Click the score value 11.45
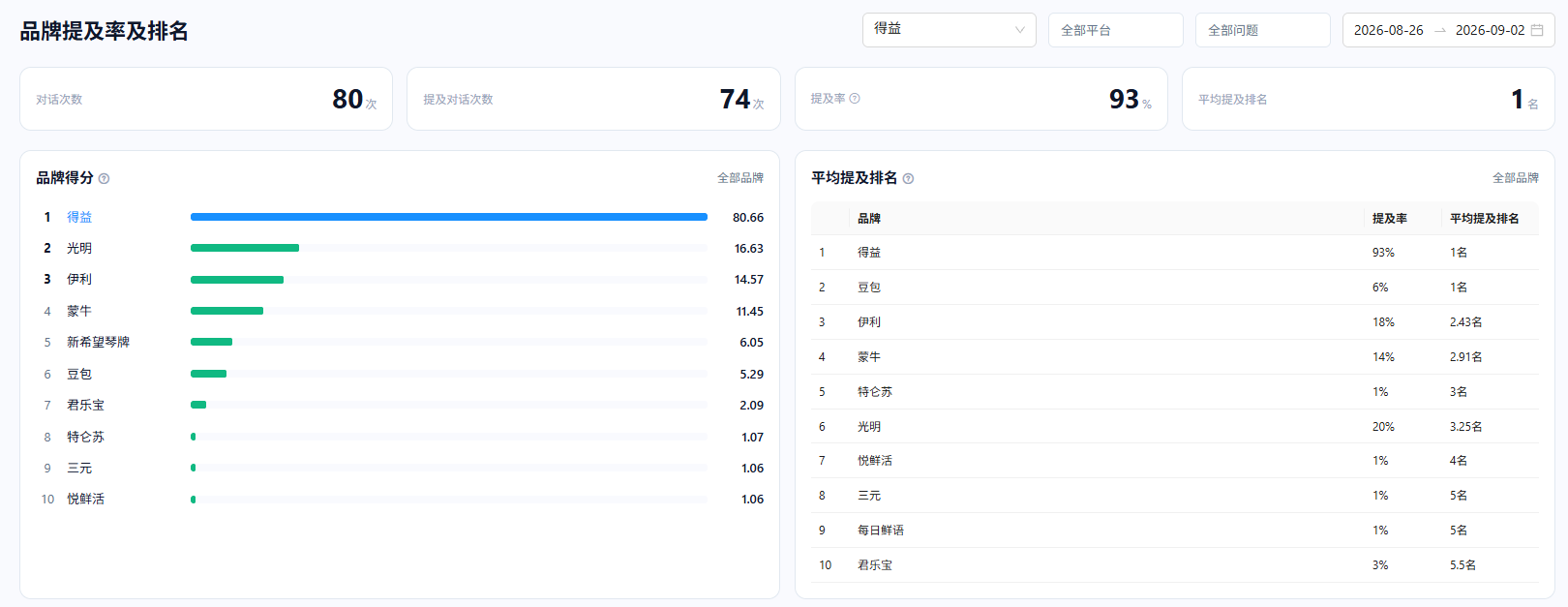 (x=749, y=312)
